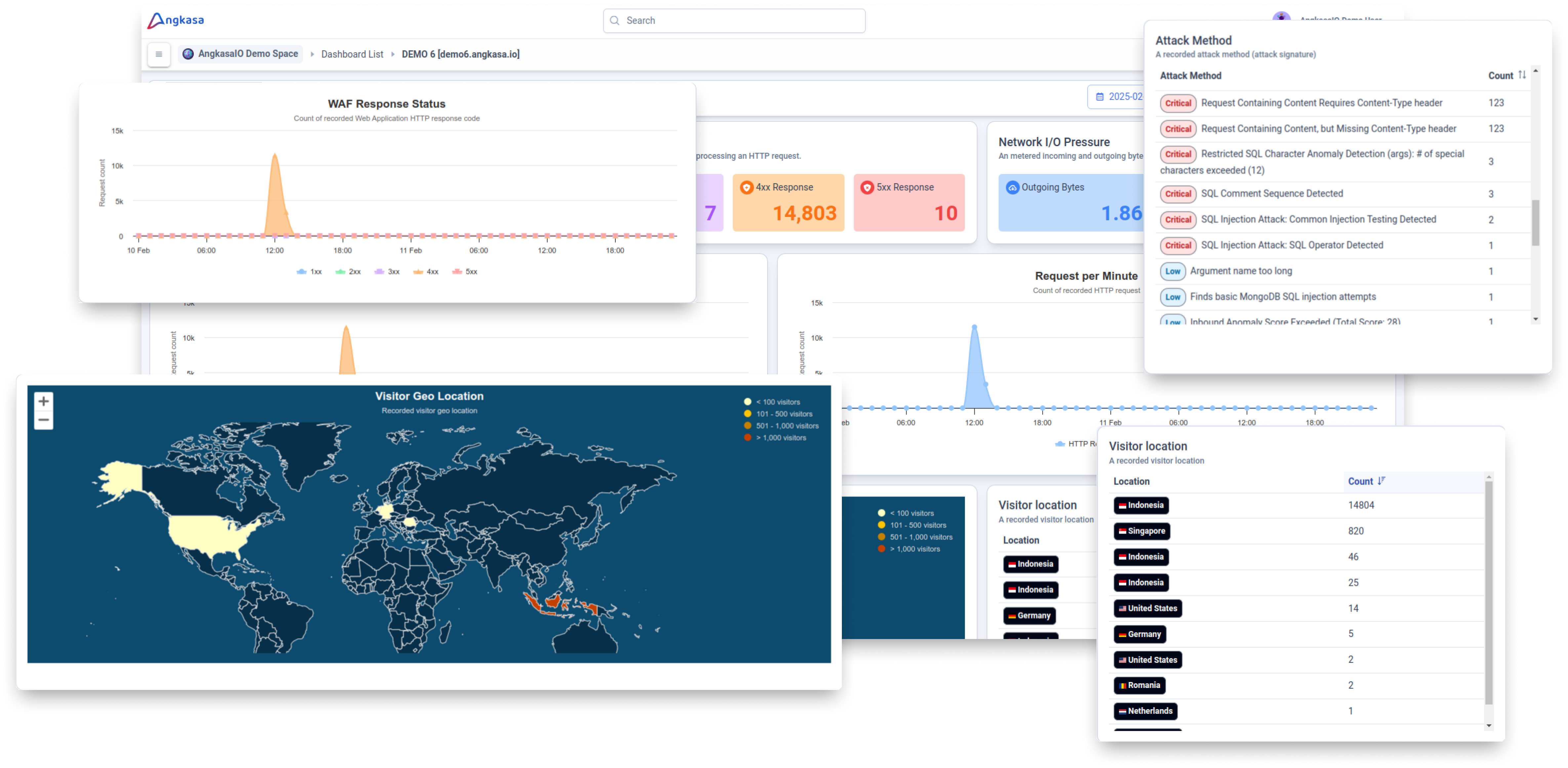Click the search magnifier icon
Screen dimensions: 1568x768
[615, 21]
